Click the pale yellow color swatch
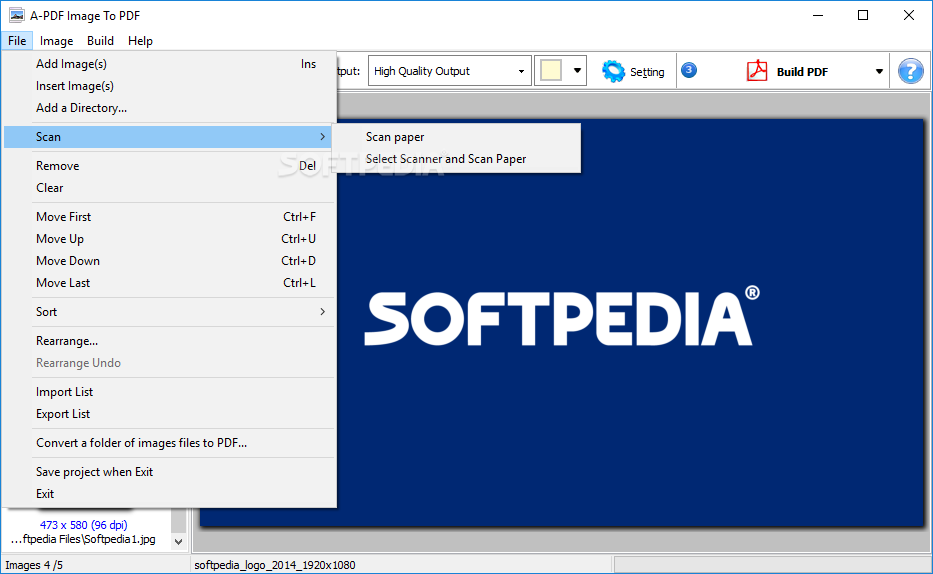 pos(551,71)
